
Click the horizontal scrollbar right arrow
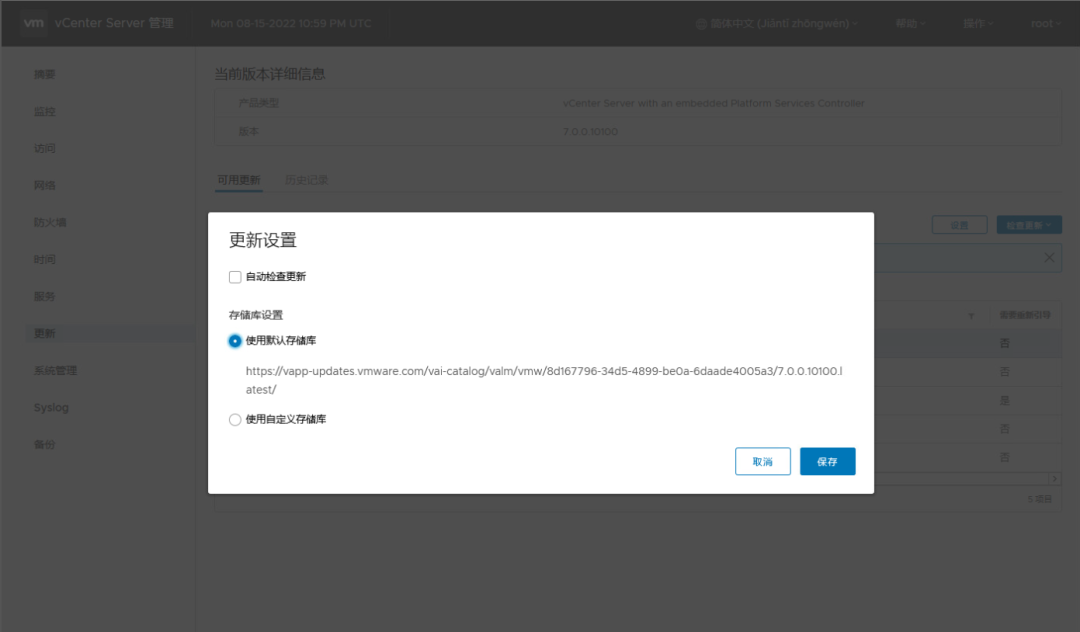(x=1055, y=478)
